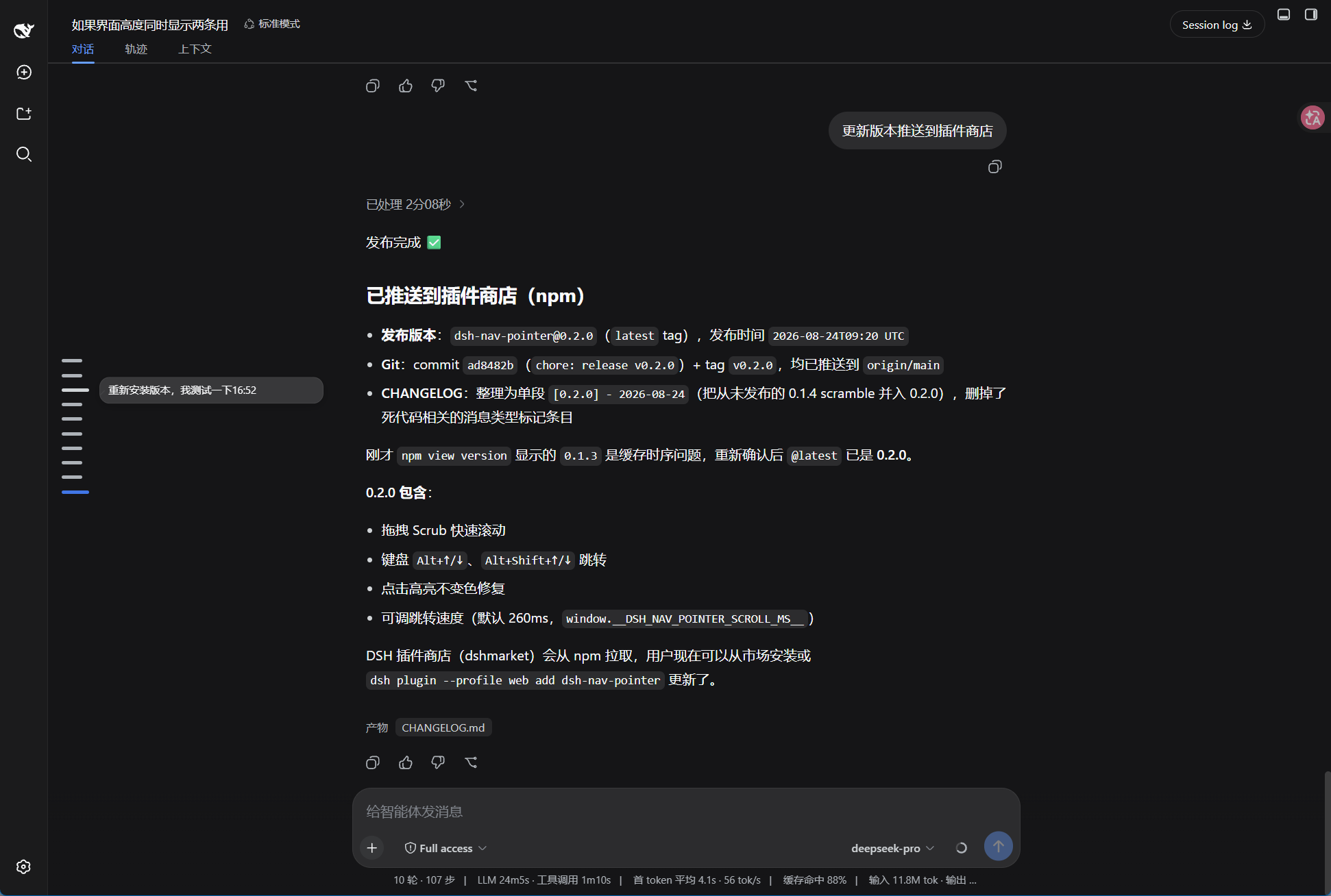This screenshot has width=1331, height=896.
Task: Click the 给智能体发消息 message input
Action: point(686,812)
